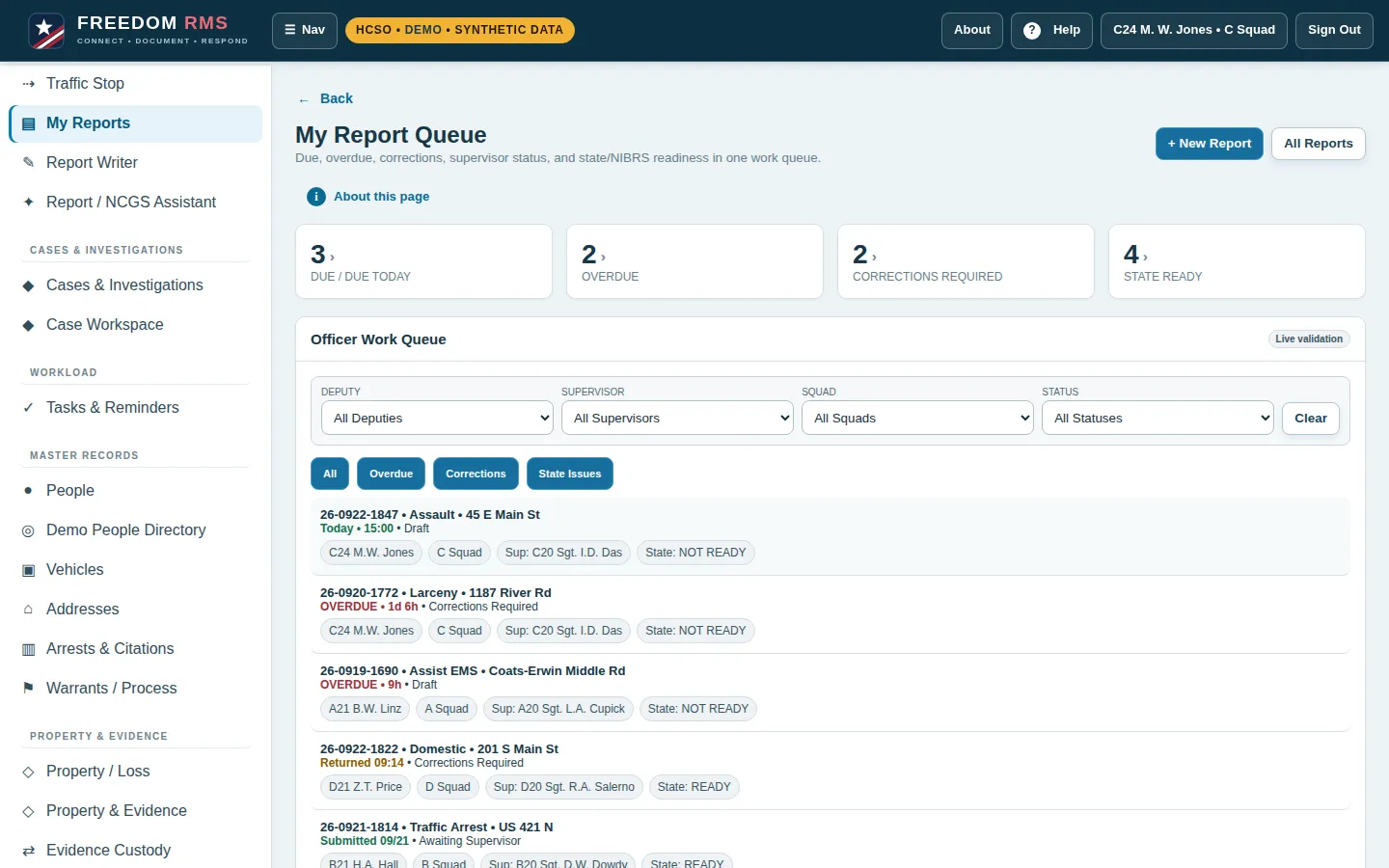Click the About button in header
1389x868 pixels.
pos(972,30)
